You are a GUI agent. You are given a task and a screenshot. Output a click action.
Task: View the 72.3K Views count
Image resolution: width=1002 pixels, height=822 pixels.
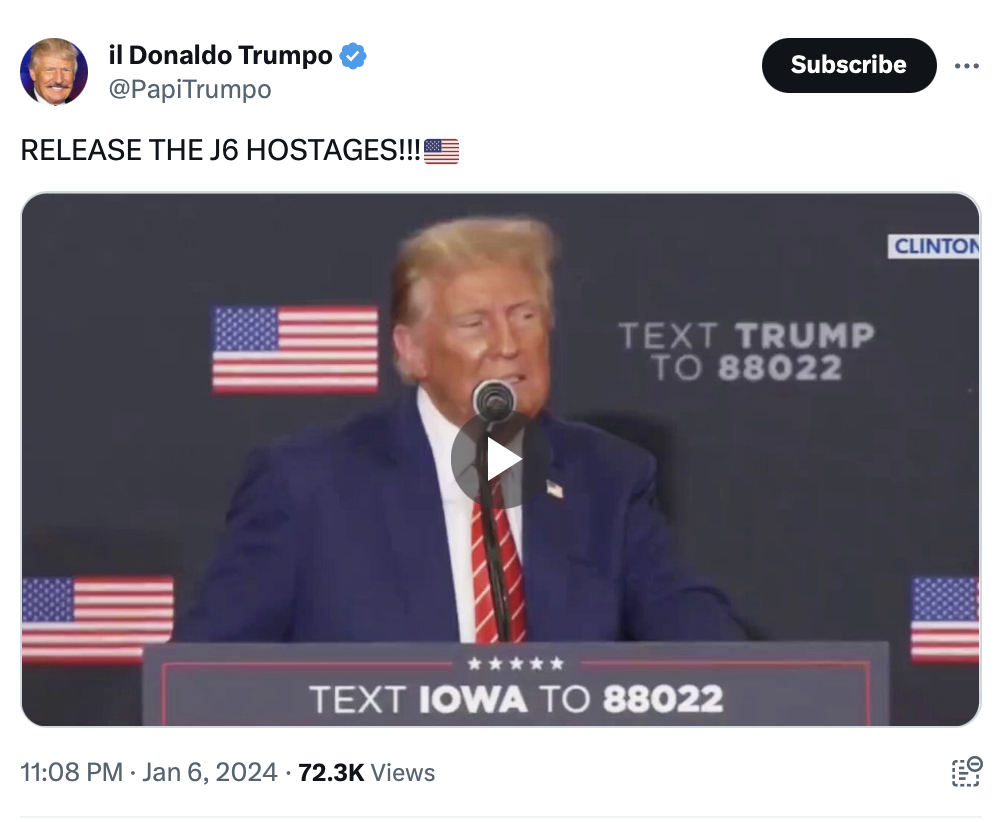click(366, 772)
